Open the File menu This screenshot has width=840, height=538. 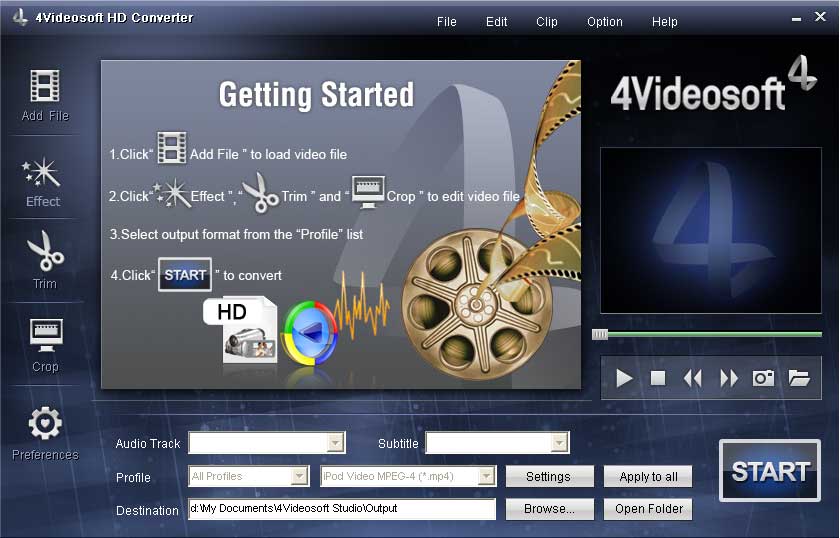tap(446, 21)
